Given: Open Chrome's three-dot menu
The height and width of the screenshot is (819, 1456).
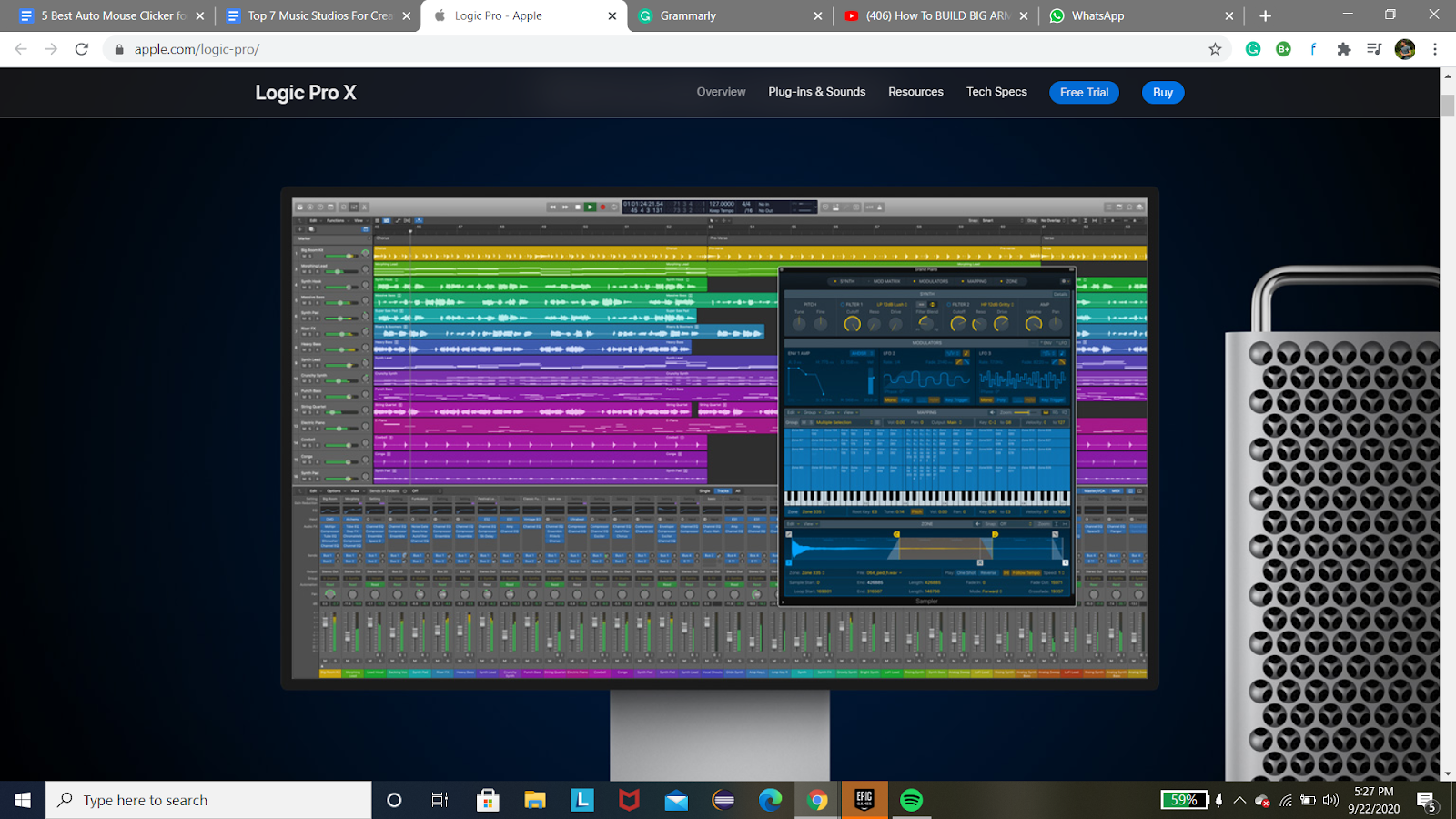Looking at the screenshot, I should [1435, 49].
